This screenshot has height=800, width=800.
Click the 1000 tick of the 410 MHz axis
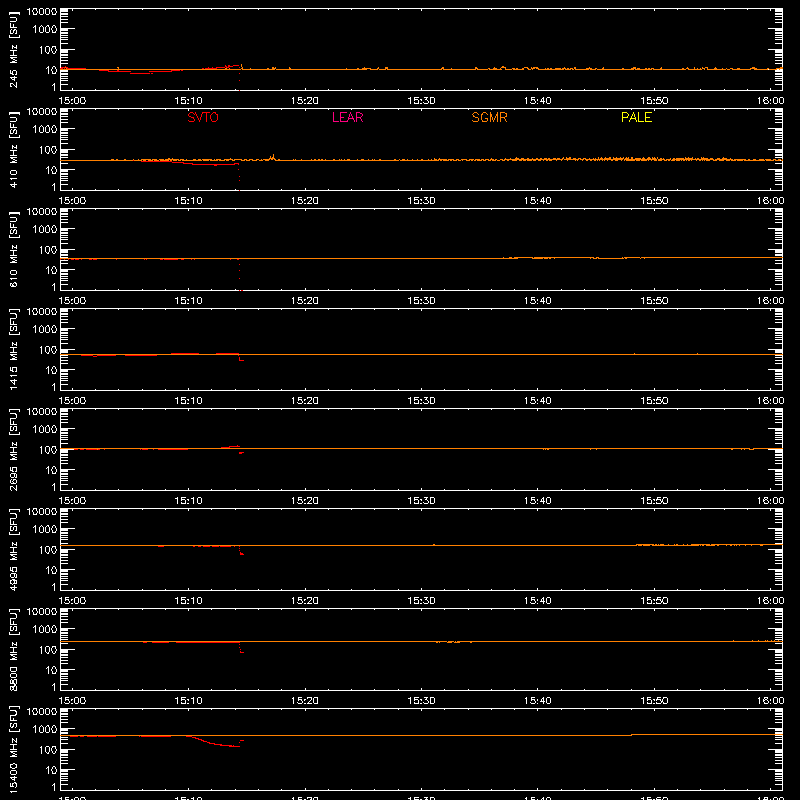[45, 130]
